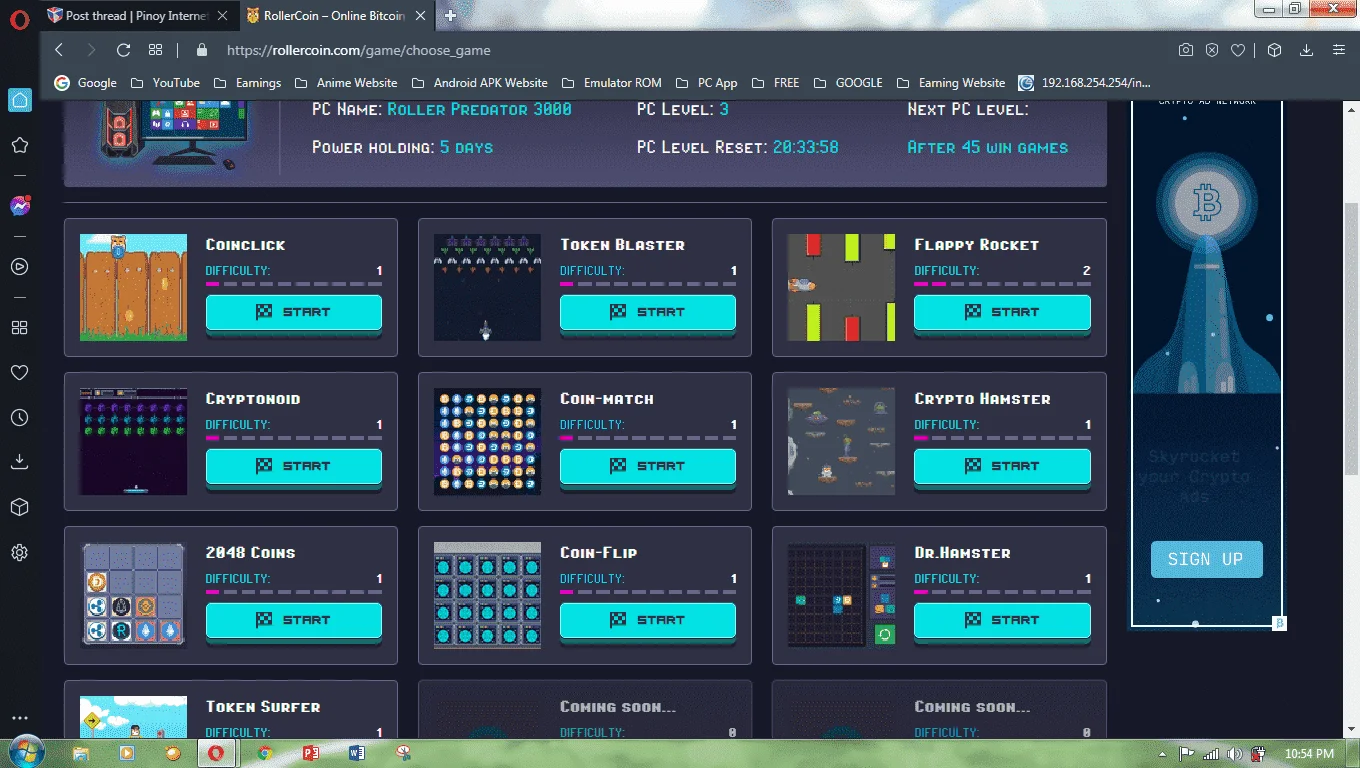This screenshot has width=1360, height=768.
Task: Open Word from the taskbar
Action: point(357,753)
